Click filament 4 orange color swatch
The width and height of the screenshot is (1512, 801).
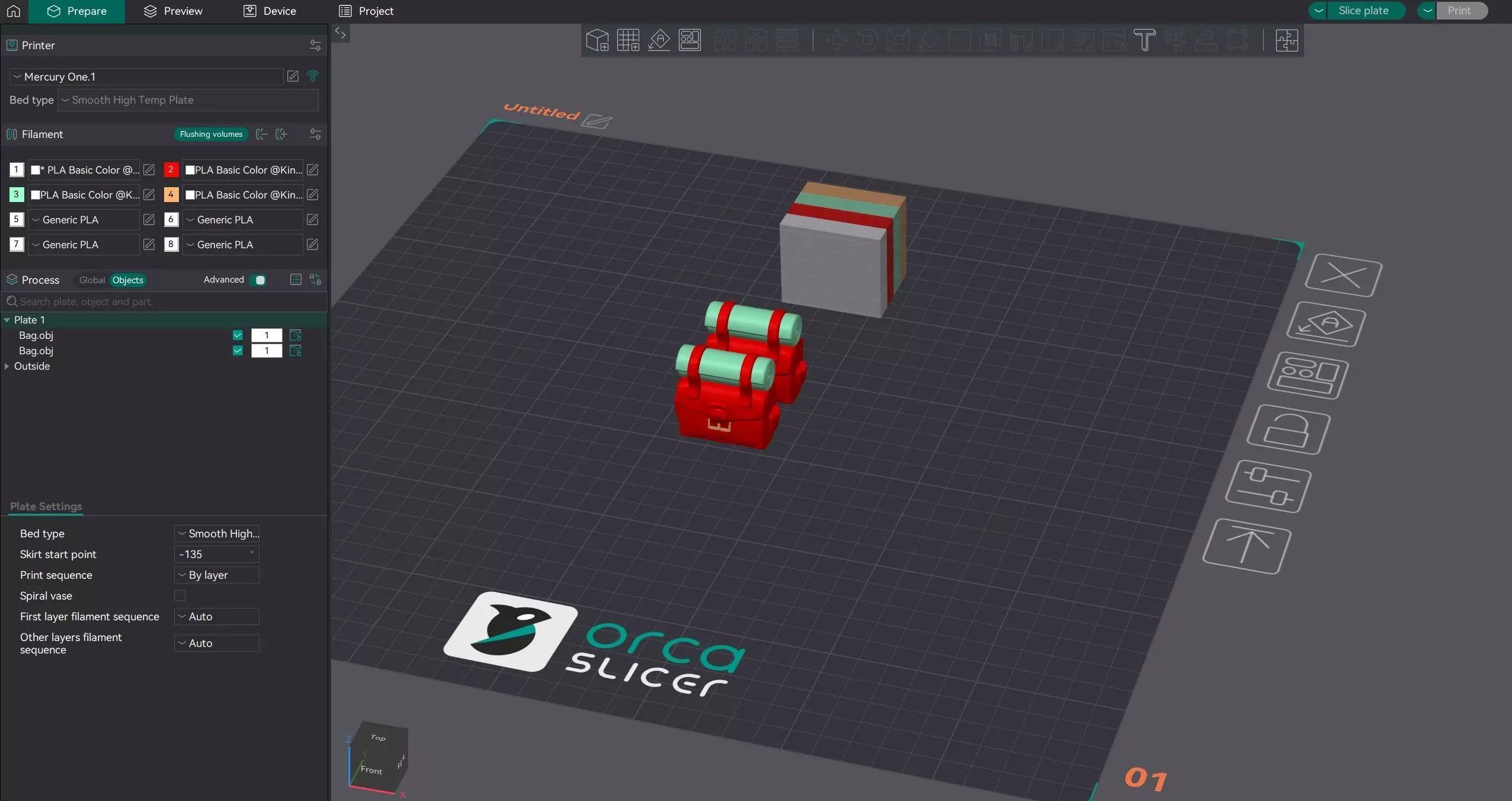pyautogui.click(x=171, y=194)
